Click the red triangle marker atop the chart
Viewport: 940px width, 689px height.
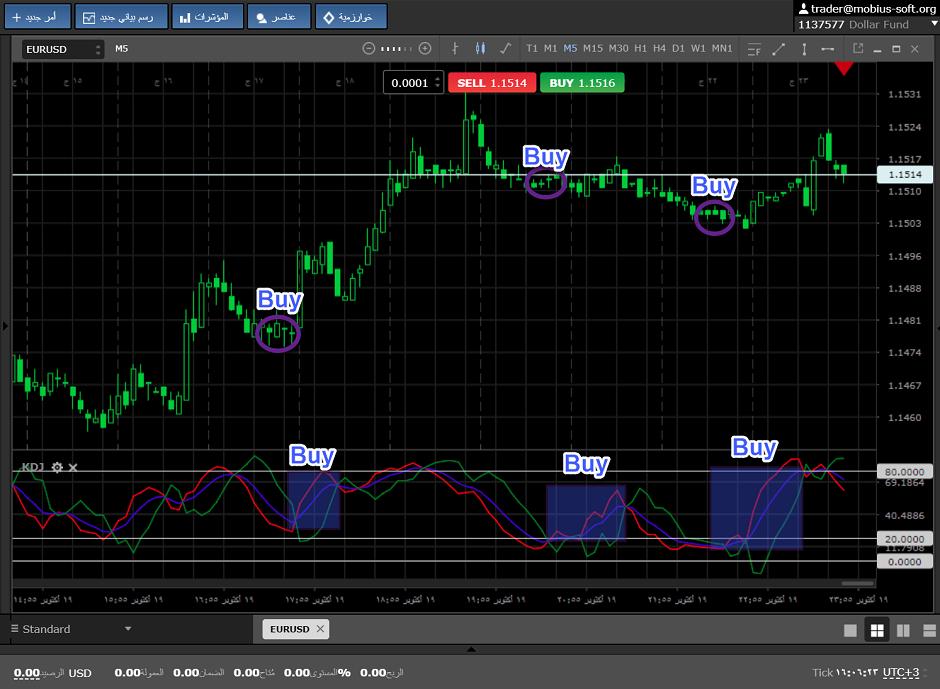click(x=844, y=69)
